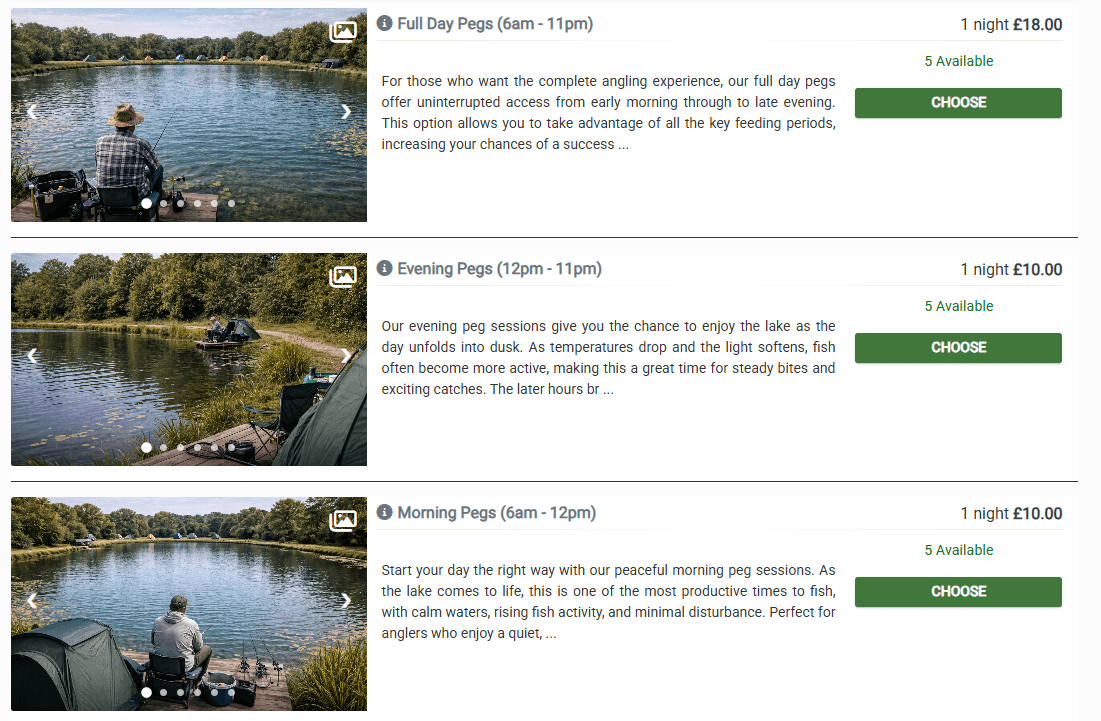Click the info icon beside Morning Pegs
Image resolution: width=1101 pixels, height=721 pixels.
tap(384, 512)
